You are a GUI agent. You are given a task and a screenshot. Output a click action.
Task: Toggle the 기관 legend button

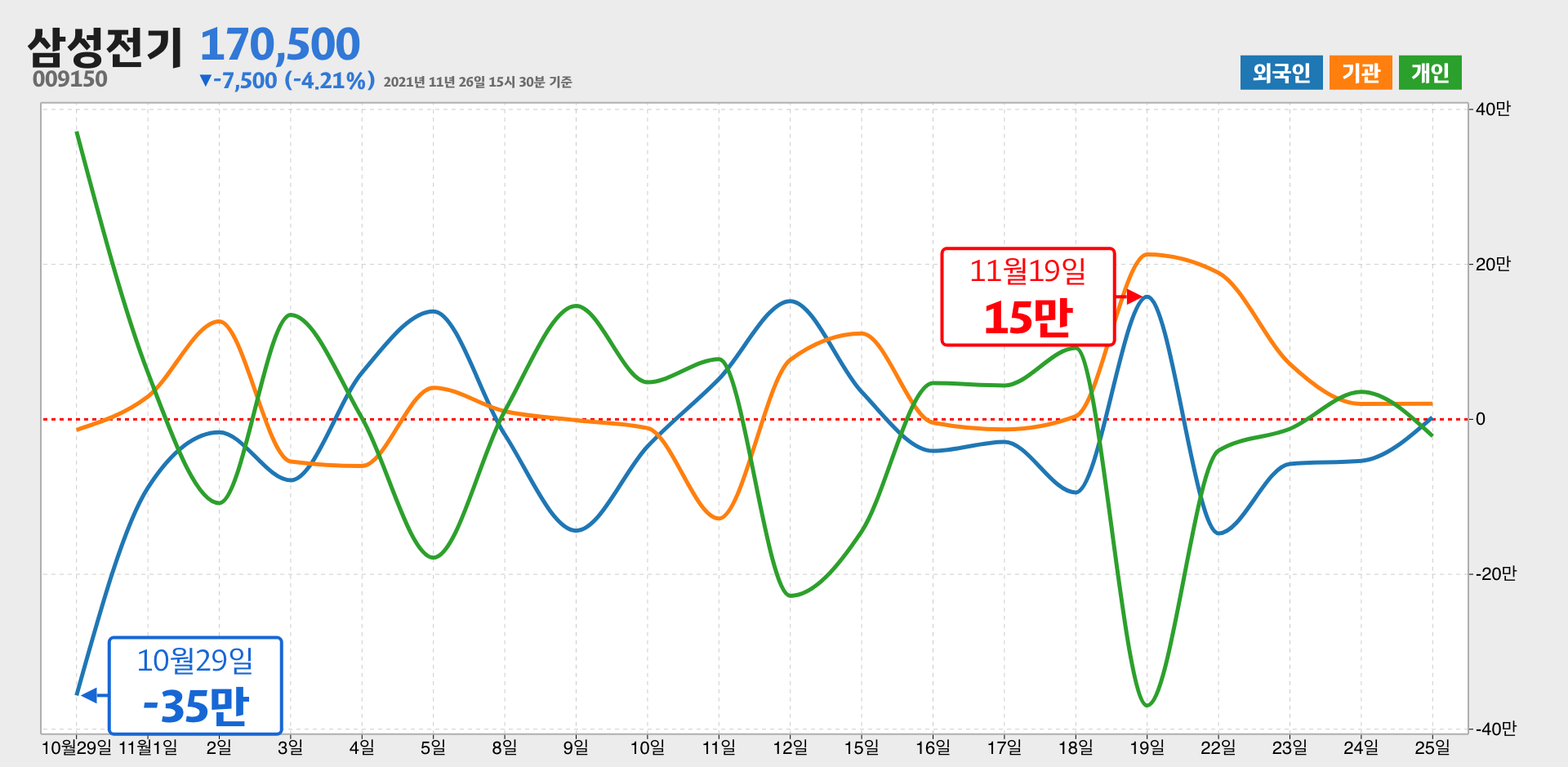pos(1361,73)
